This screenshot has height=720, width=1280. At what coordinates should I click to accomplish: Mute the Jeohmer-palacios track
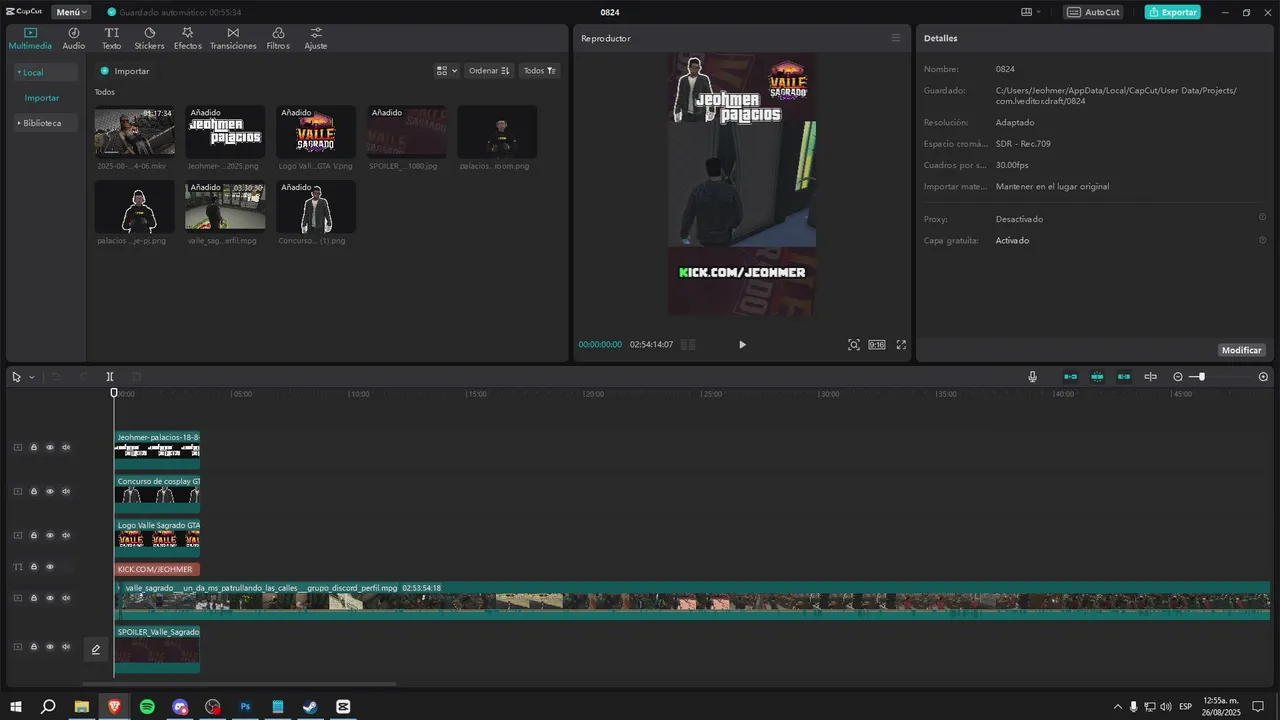pyautogui.click(x=66, y=447)
